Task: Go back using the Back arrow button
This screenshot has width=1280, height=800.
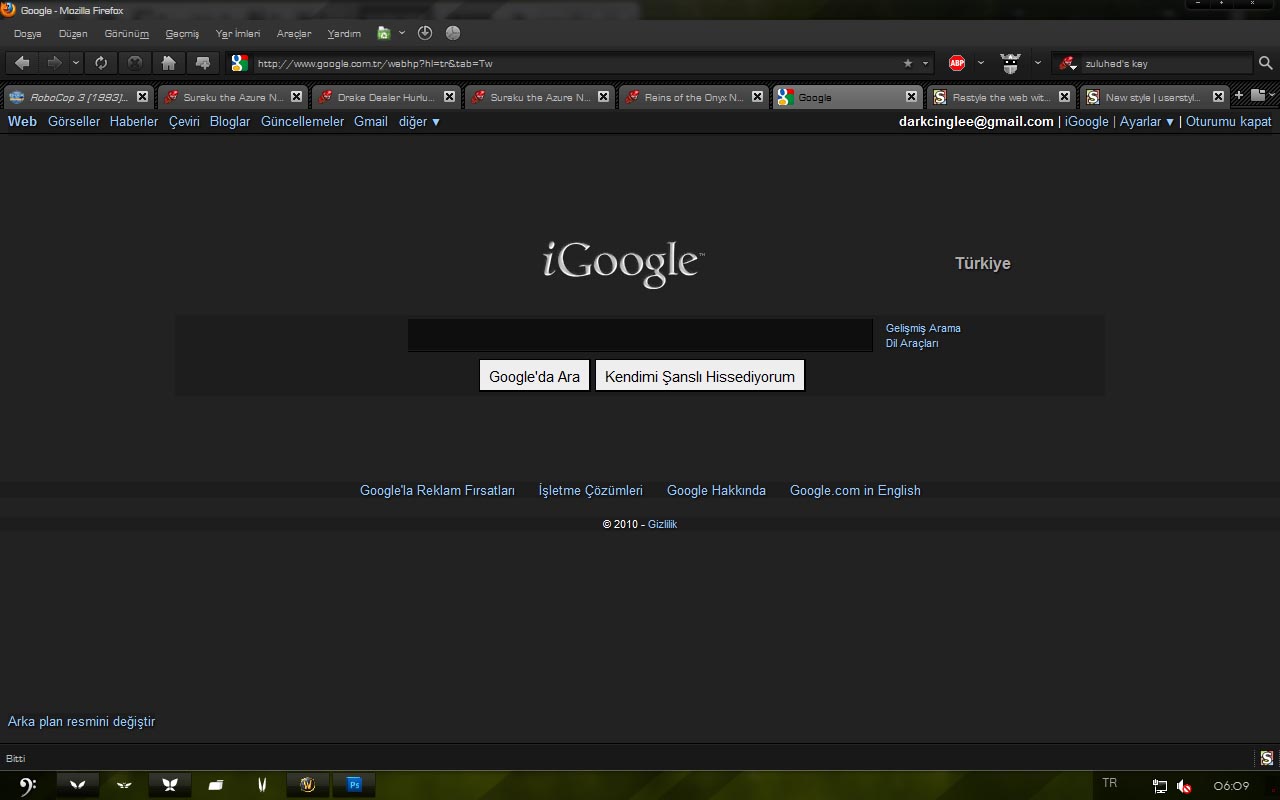Action: pyautogui.click(x=22, y=63)
